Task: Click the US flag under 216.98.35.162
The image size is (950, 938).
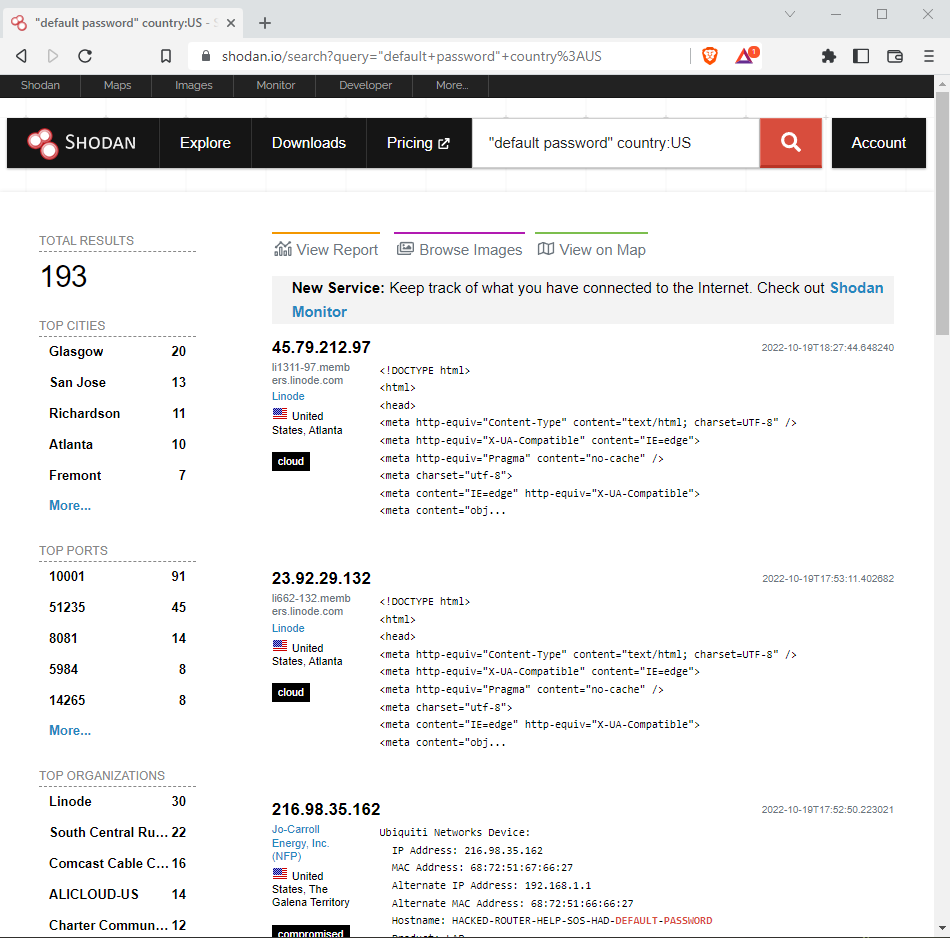Action: [280, 874]
